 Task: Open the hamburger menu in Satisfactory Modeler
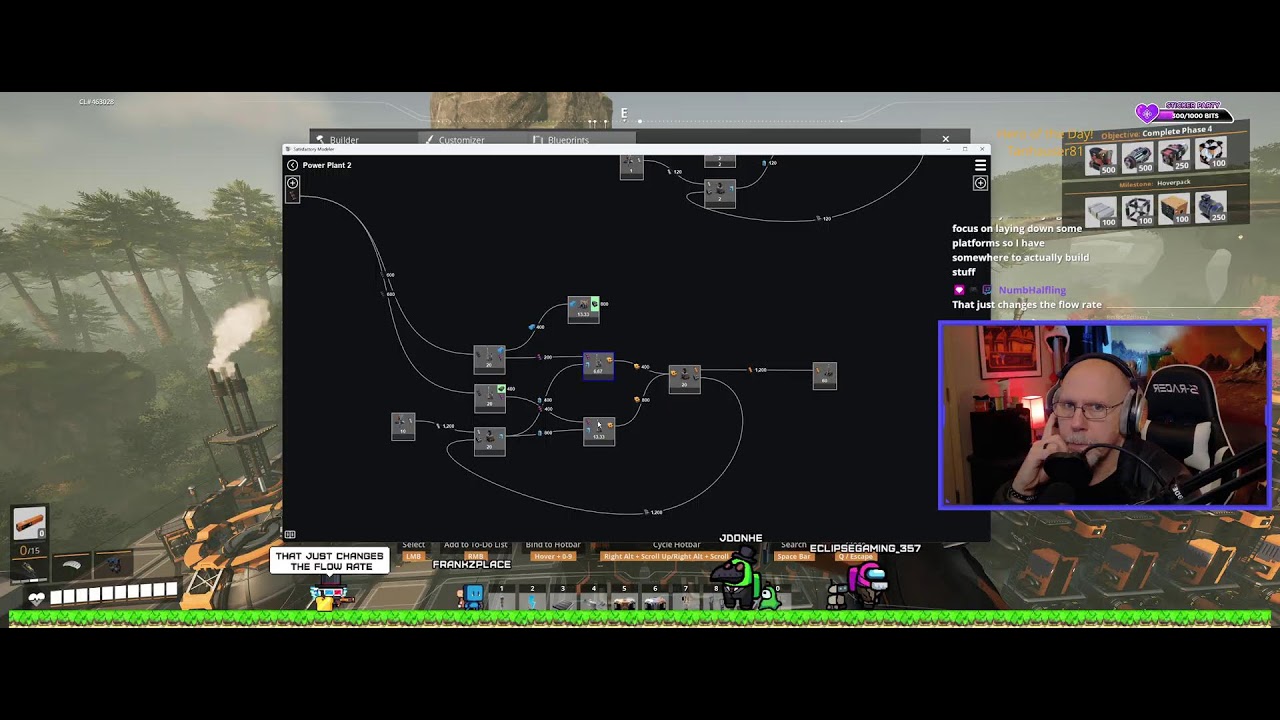coord(980,165)
